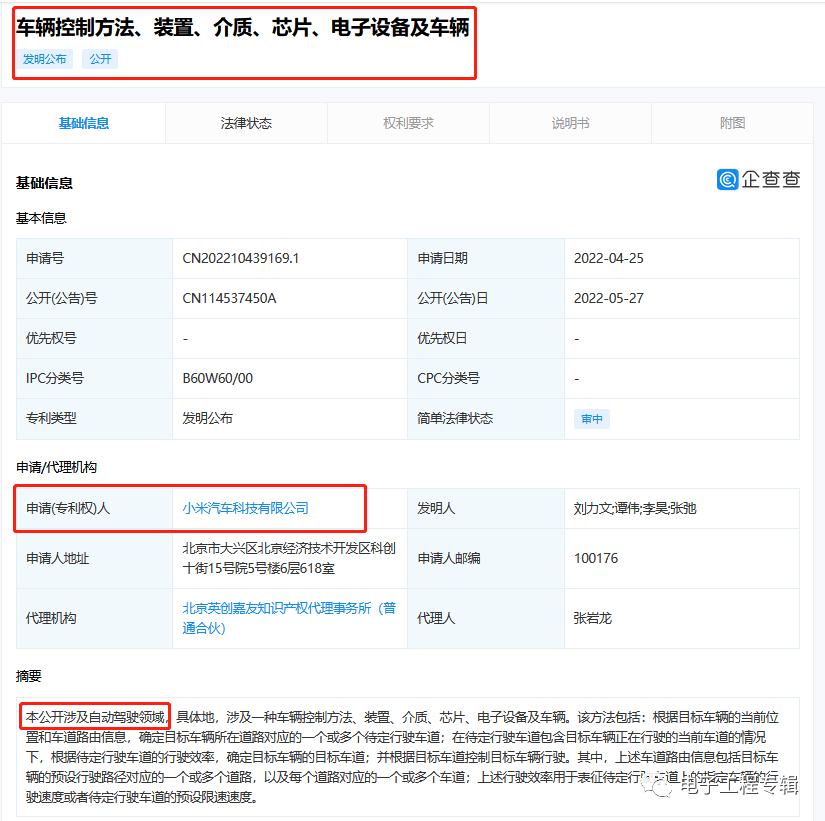Click the 基本信息 subsection heading

tap(41, 218)
